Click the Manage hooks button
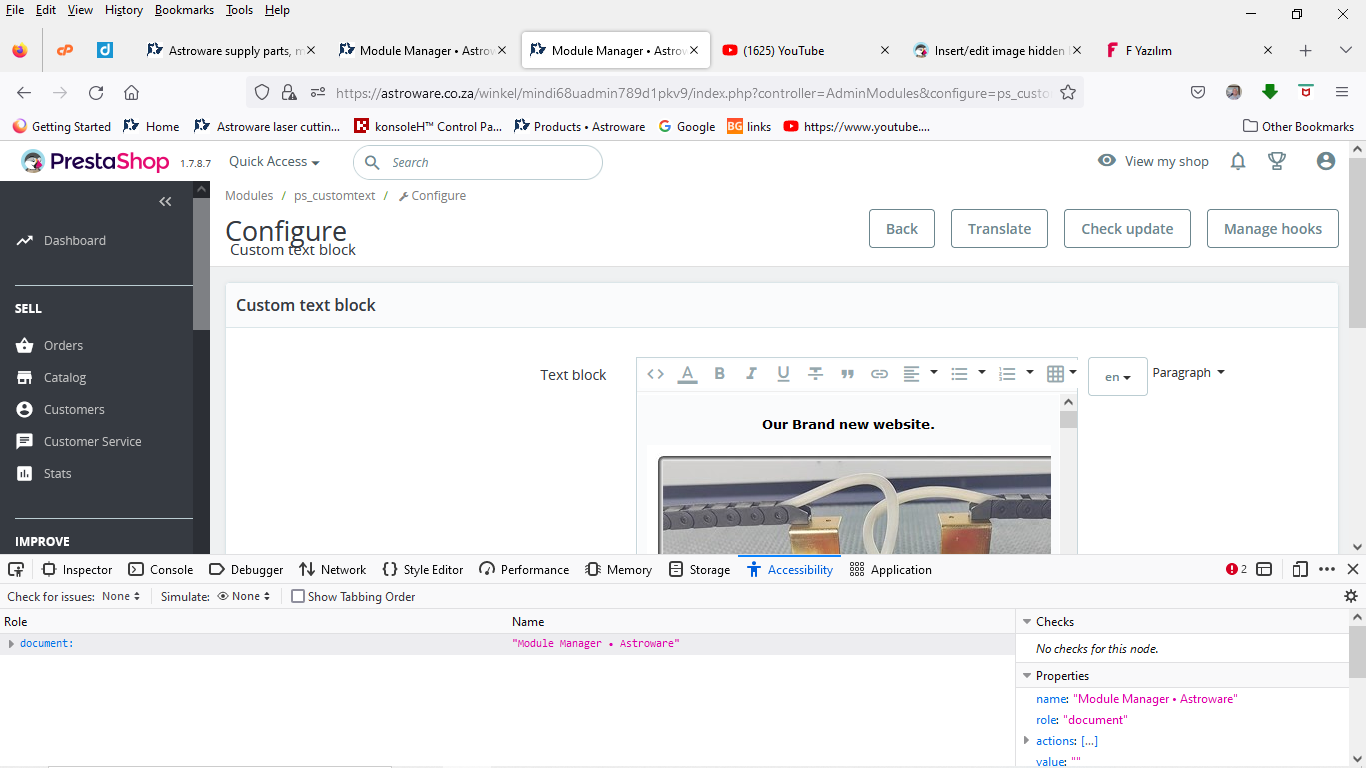 [x=1272, y=228]
